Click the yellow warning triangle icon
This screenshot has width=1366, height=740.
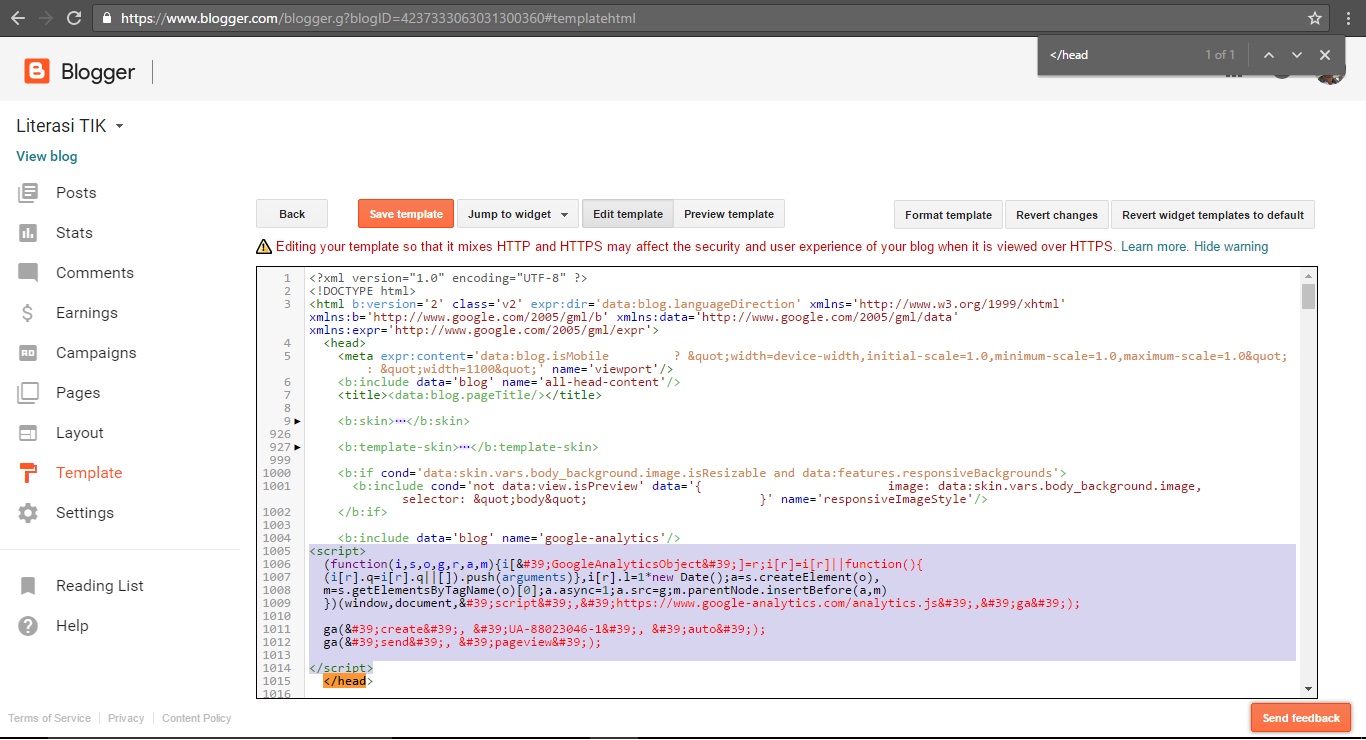coord(264,247)
